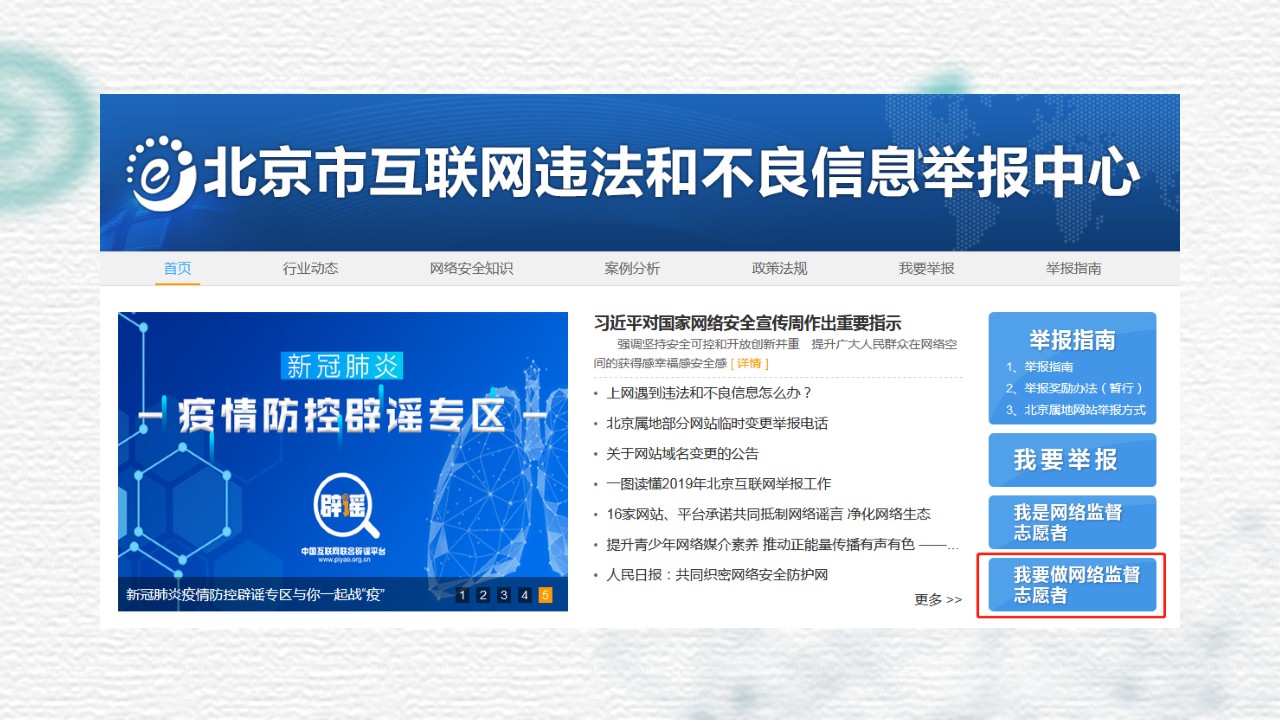Open 16家网站、平台承诺共同抵制网络谣言 article
This screenshot has width=1280, height=720.
pos(768,514)
